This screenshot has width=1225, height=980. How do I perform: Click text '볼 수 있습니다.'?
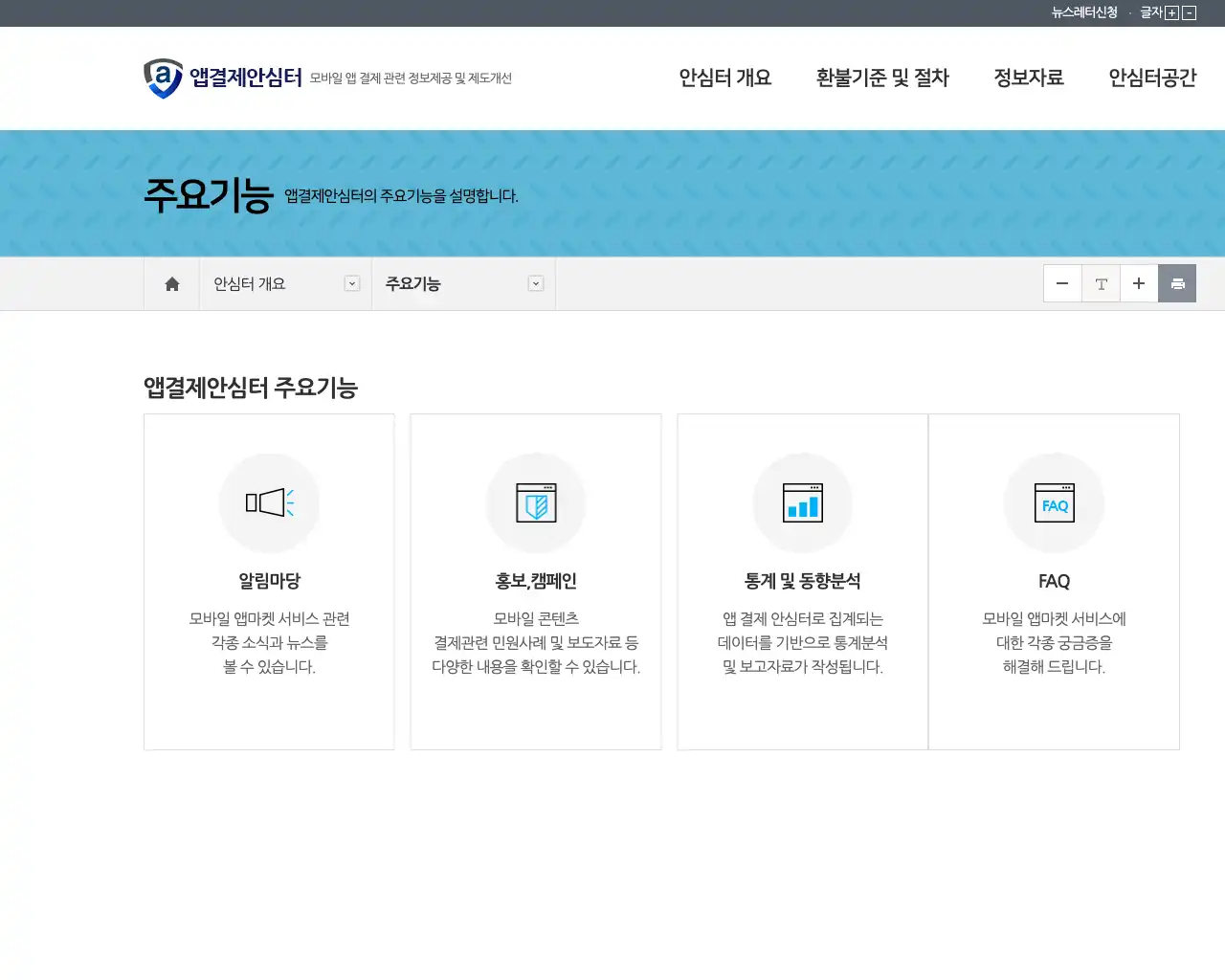[269, 667]
